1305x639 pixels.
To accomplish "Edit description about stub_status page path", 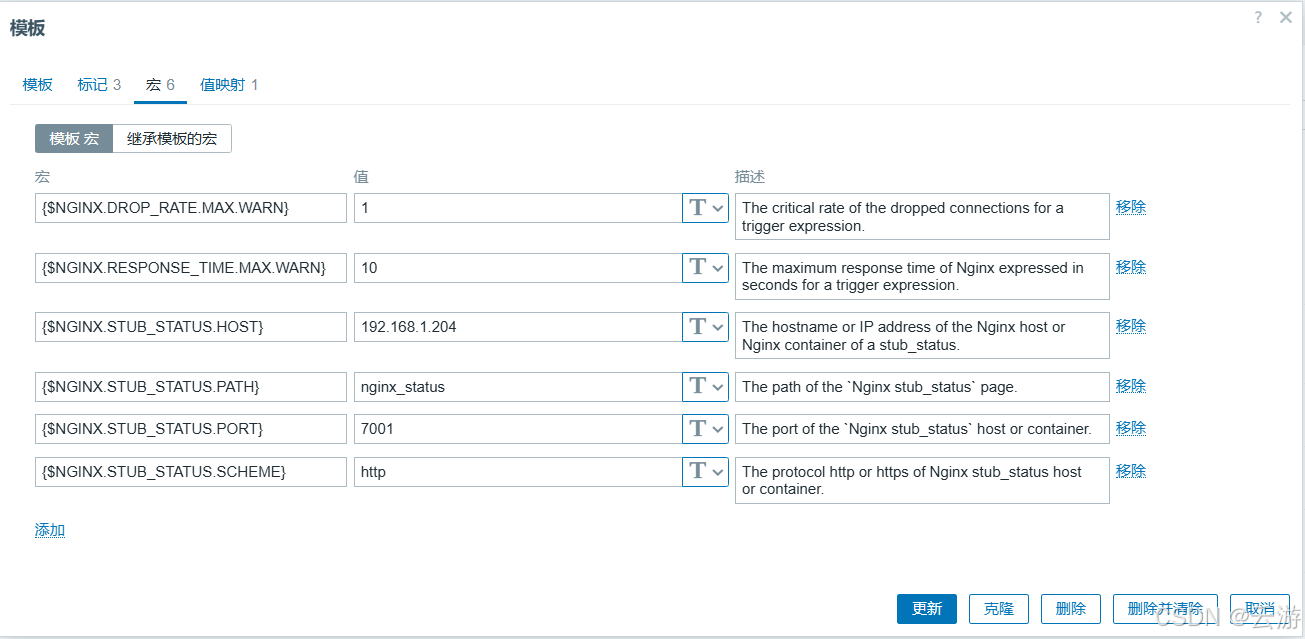I will (x=922, y=387).
